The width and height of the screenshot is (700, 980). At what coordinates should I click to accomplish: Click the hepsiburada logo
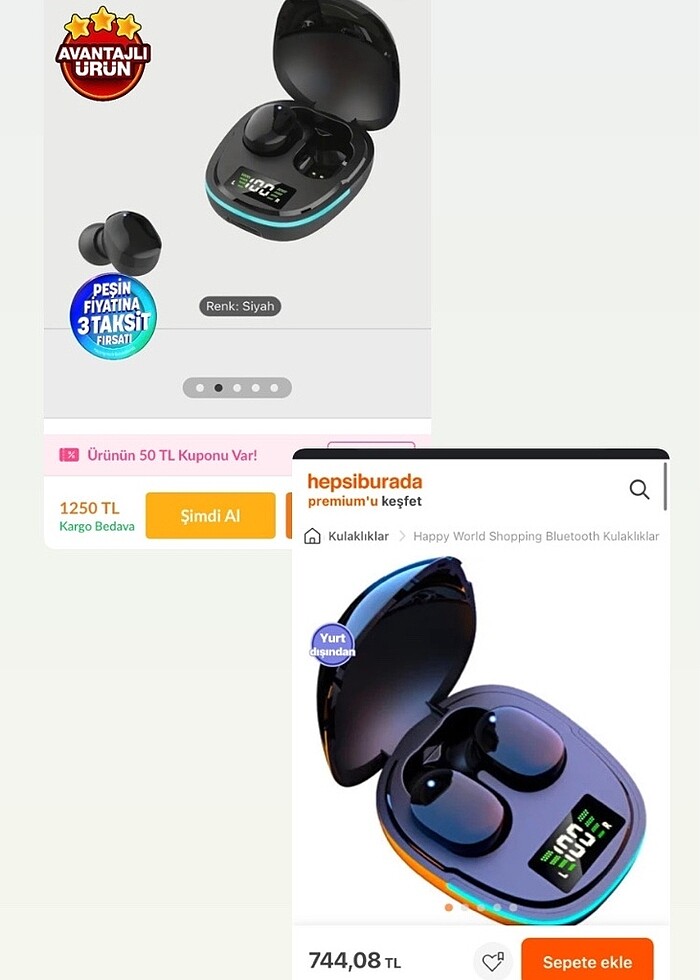[x=364, y=482]
